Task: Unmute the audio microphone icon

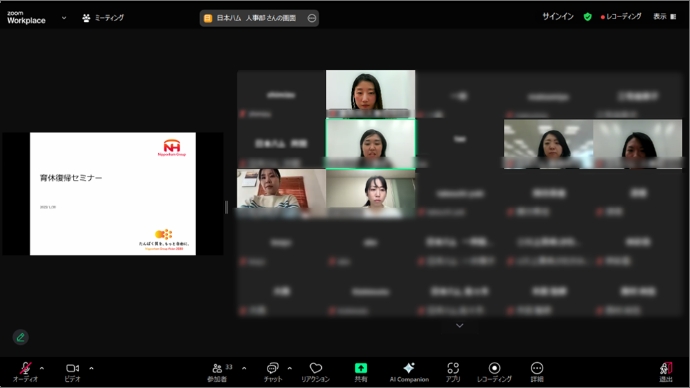Action: 25,368
